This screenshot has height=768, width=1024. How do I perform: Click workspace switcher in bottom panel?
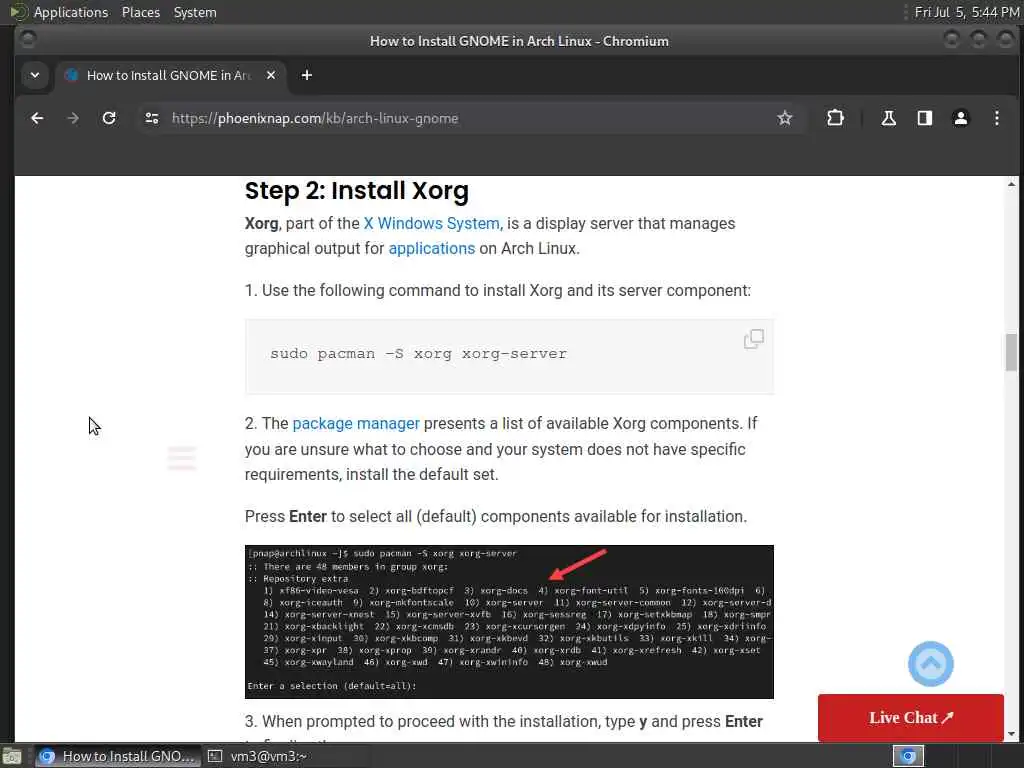click(x=908, y=756)
